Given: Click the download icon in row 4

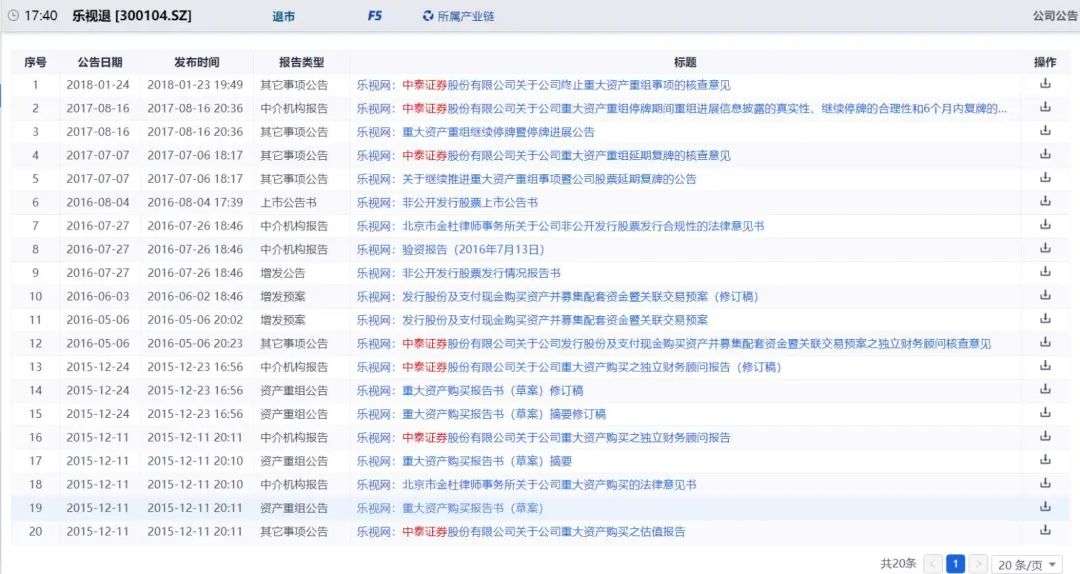Looking at the screenshot, I should [x=1045, y=154].
